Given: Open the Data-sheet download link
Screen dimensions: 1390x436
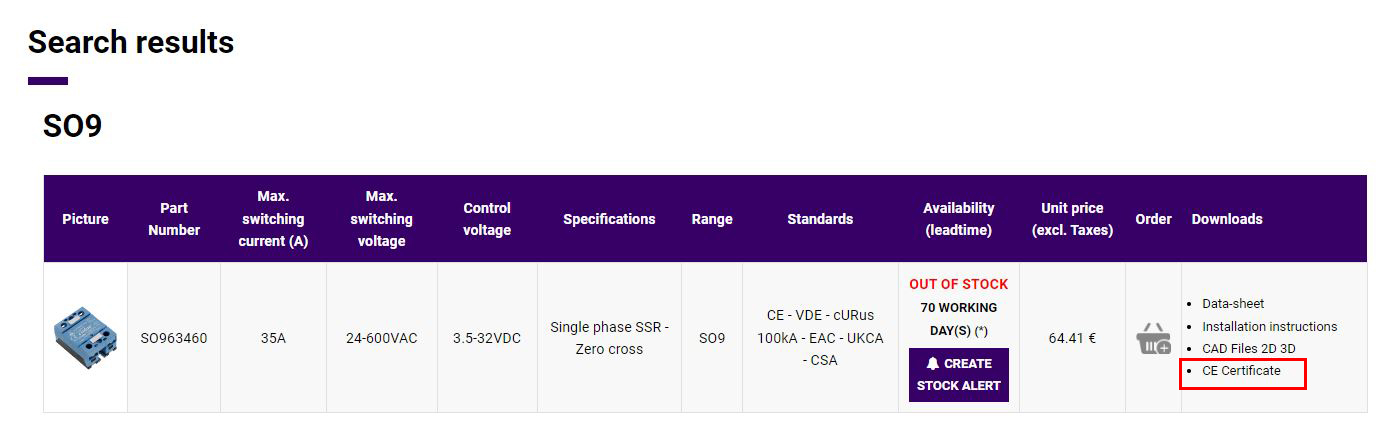Looking at the screenshot, I should (1233, 303).
